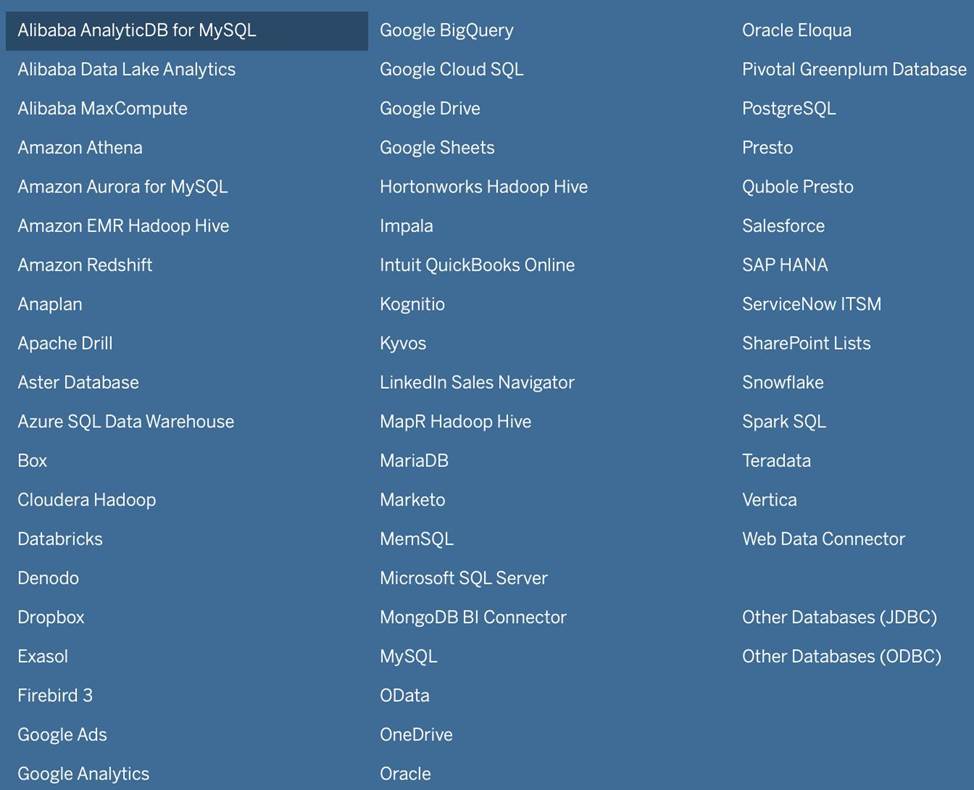Select LinkedIn Sales Navigator
Screen dimensions: 974x790
pos(477,383)
